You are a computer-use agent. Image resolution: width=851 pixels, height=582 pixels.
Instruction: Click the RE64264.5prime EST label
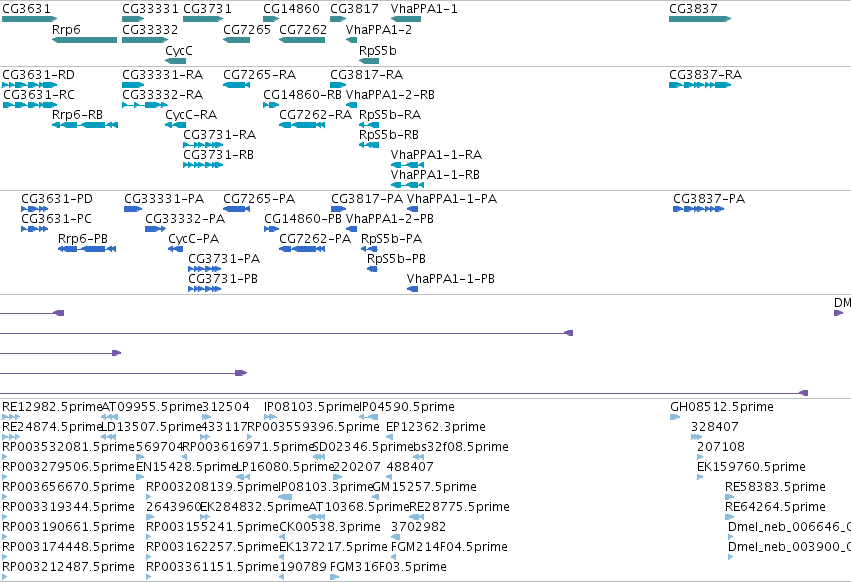776,507
